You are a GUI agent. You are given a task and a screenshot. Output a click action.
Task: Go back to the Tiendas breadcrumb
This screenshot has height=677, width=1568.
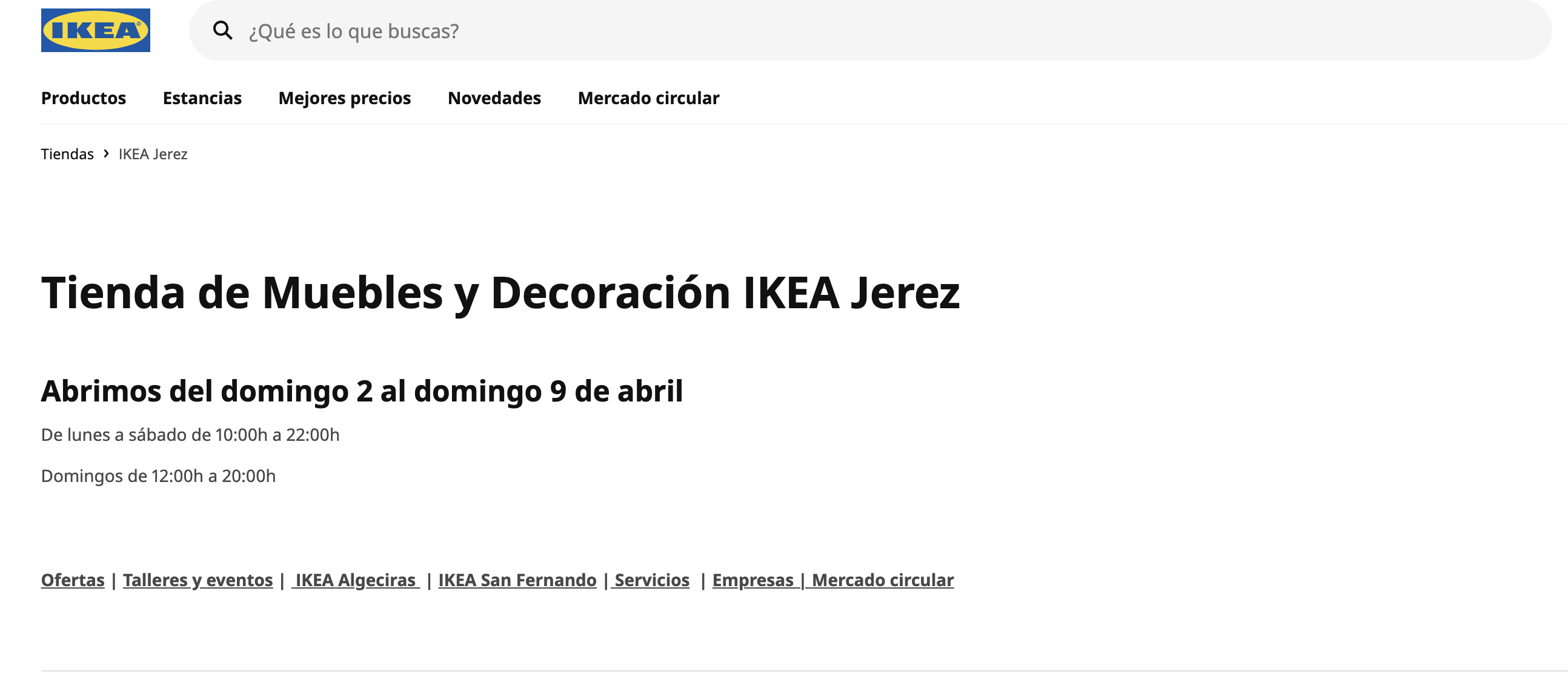pyautogui.click(x=67, y=154)
